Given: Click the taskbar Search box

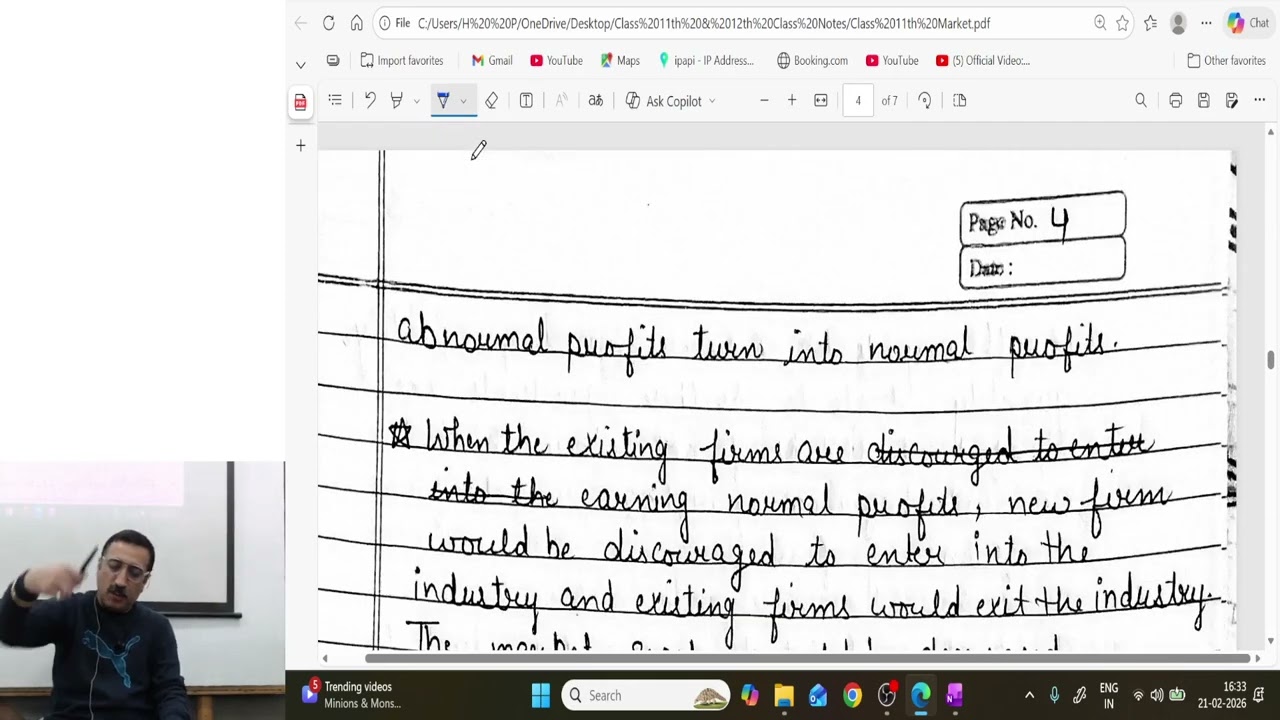Looking at the screenshot, I should pos(646,695).
